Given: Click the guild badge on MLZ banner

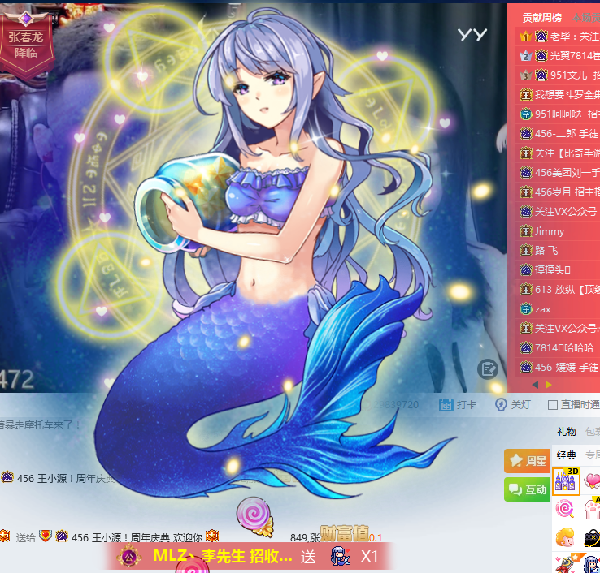Looking at the screenshot, I should [129, 556].
